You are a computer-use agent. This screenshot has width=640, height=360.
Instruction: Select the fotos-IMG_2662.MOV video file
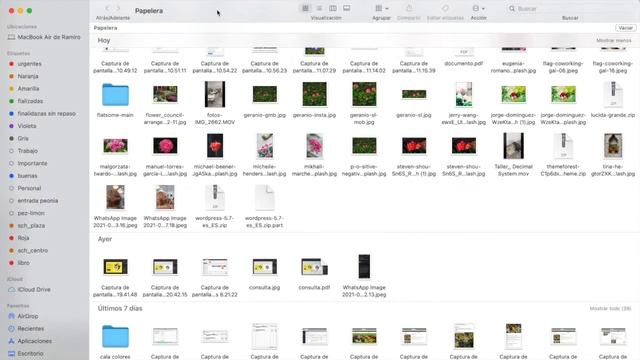pos(215,94)
